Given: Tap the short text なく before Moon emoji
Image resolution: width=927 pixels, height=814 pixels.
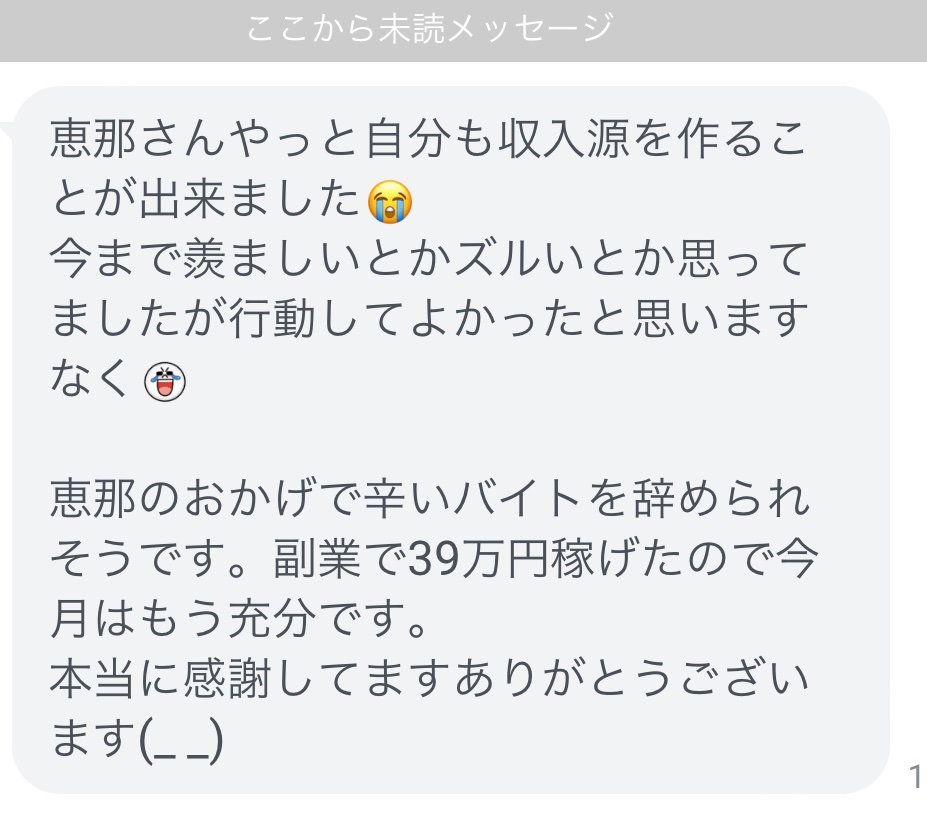Looking at the screenshot, I should click(90, 379).
